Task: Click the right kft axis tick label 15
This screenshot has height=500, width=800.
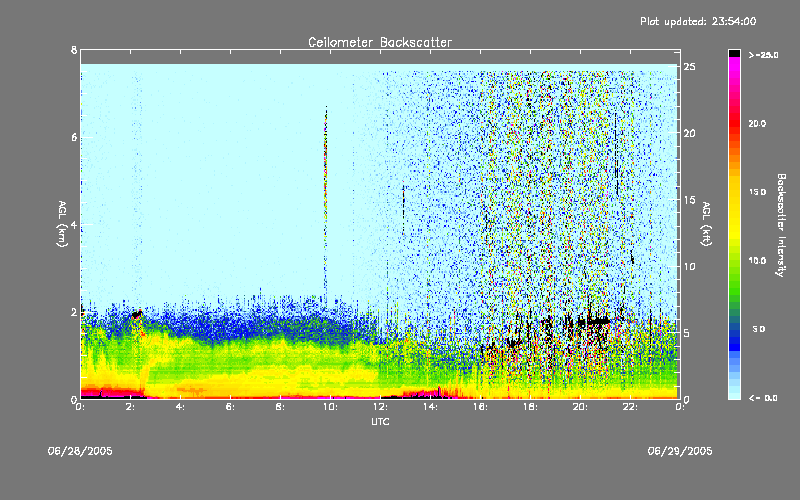Action: point(690,200)
